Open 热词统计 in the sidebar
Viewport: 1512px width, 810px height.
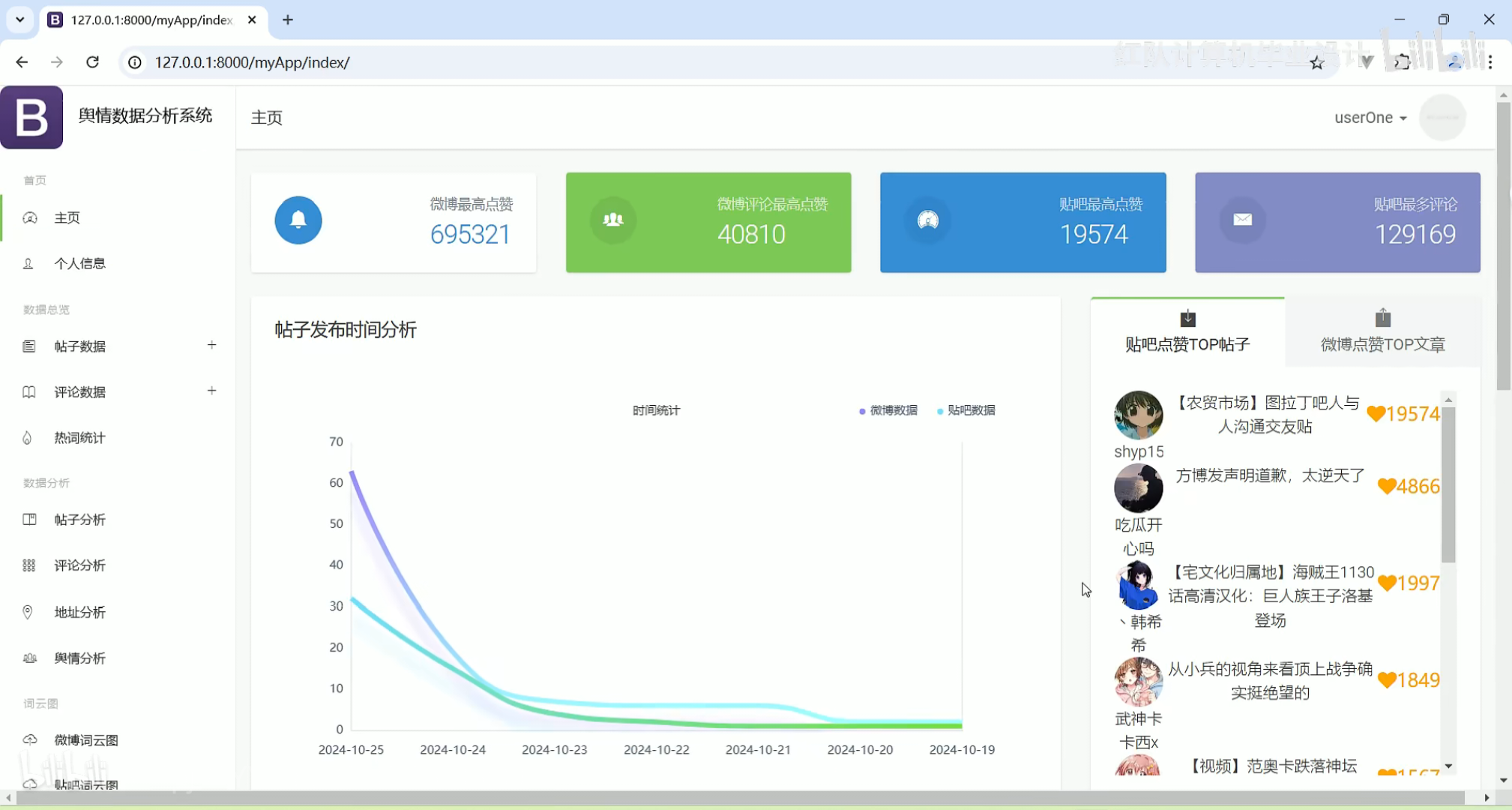79,438
